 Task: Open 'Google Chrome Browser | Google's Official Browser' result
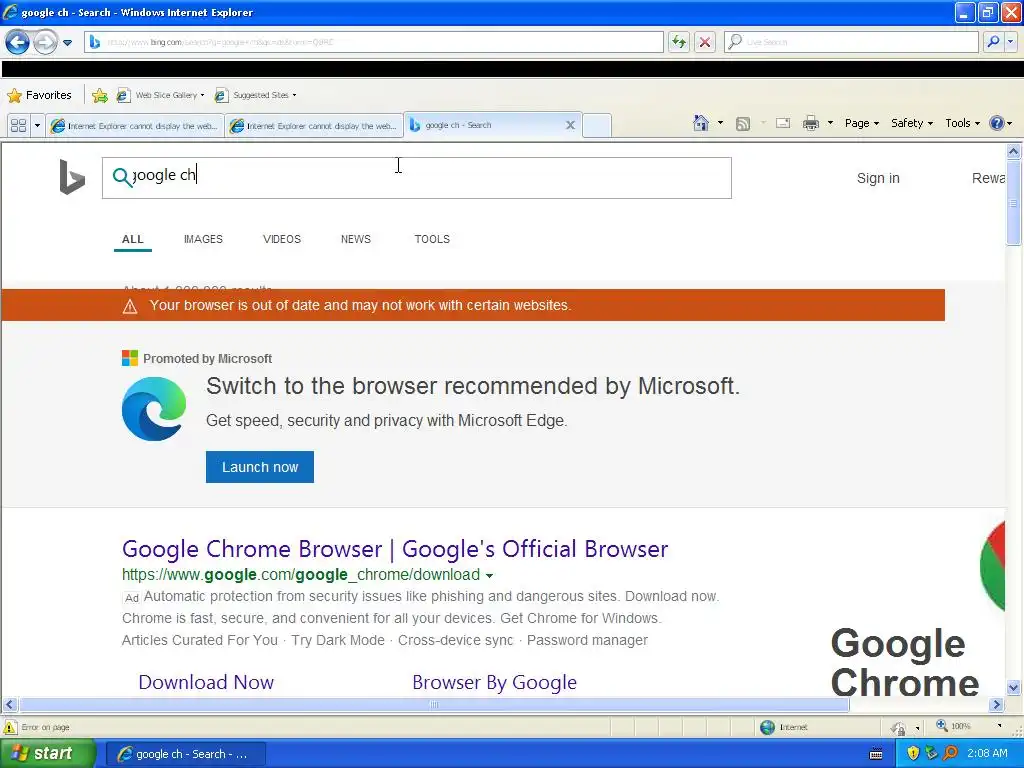tap(395, 549)
